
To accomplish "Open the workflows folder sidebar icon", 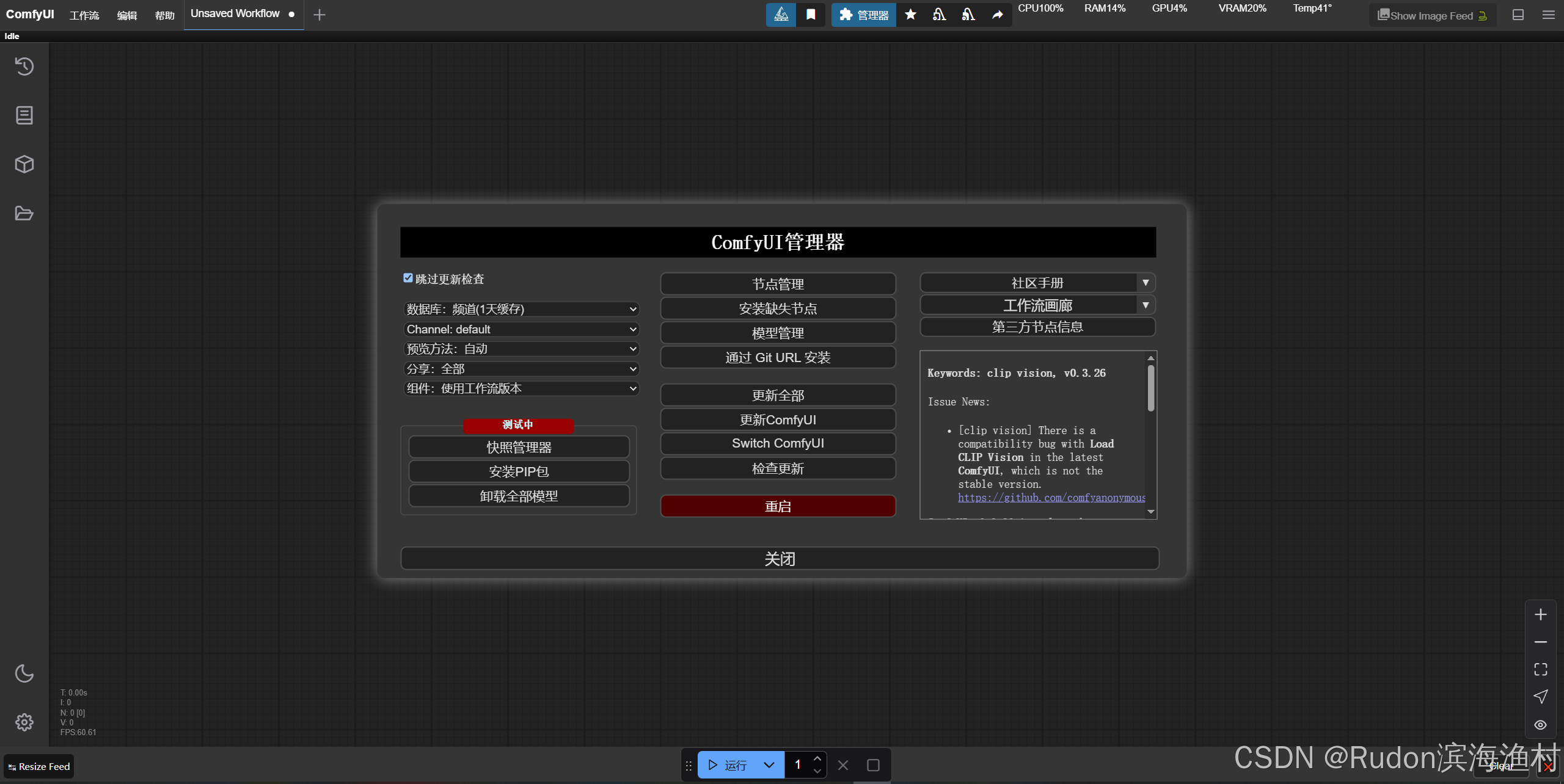I will [x=24, y=213].
